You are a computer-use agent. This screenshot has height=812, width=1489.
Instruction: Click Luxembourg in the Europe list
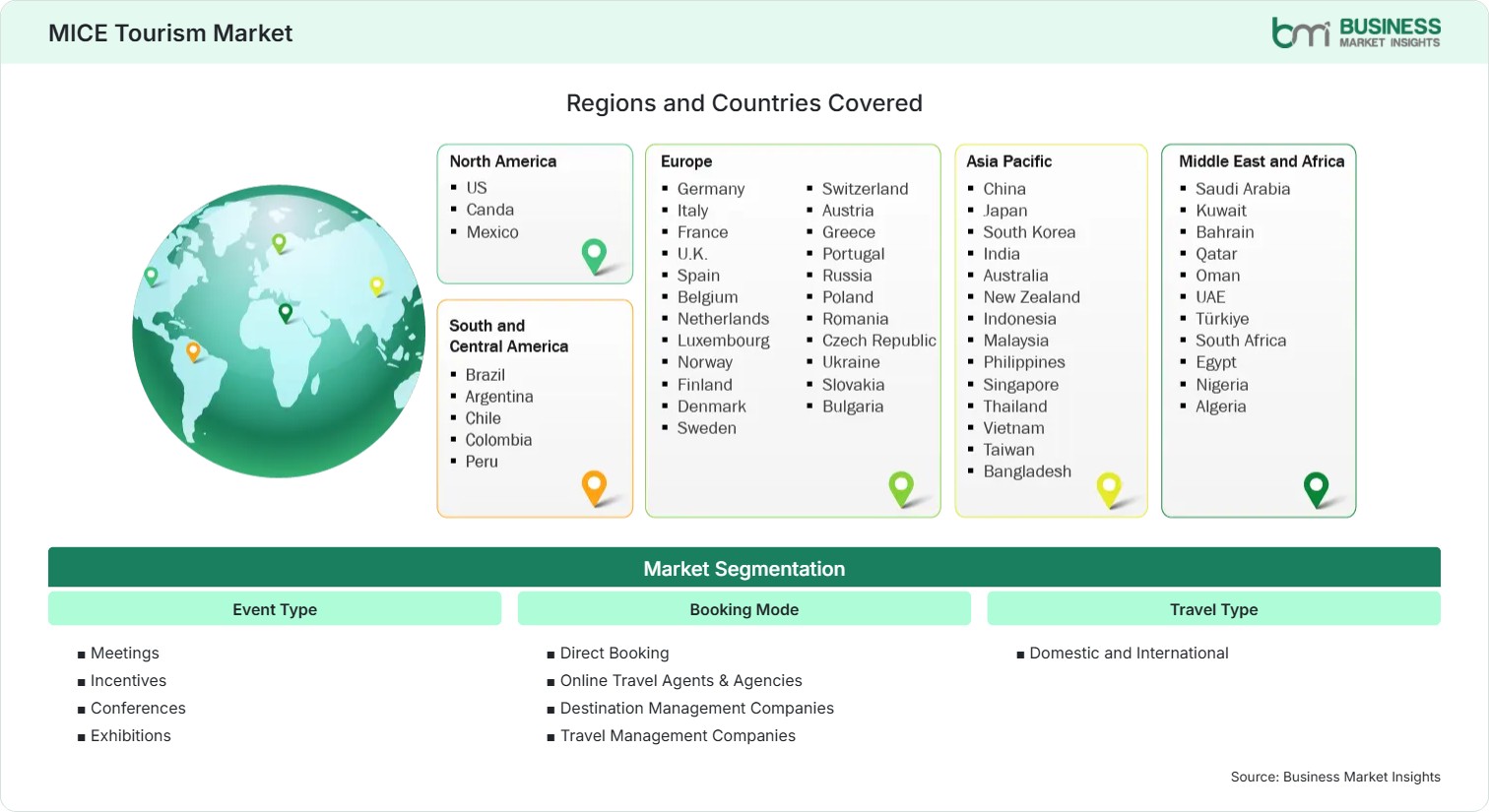point(724,341)
